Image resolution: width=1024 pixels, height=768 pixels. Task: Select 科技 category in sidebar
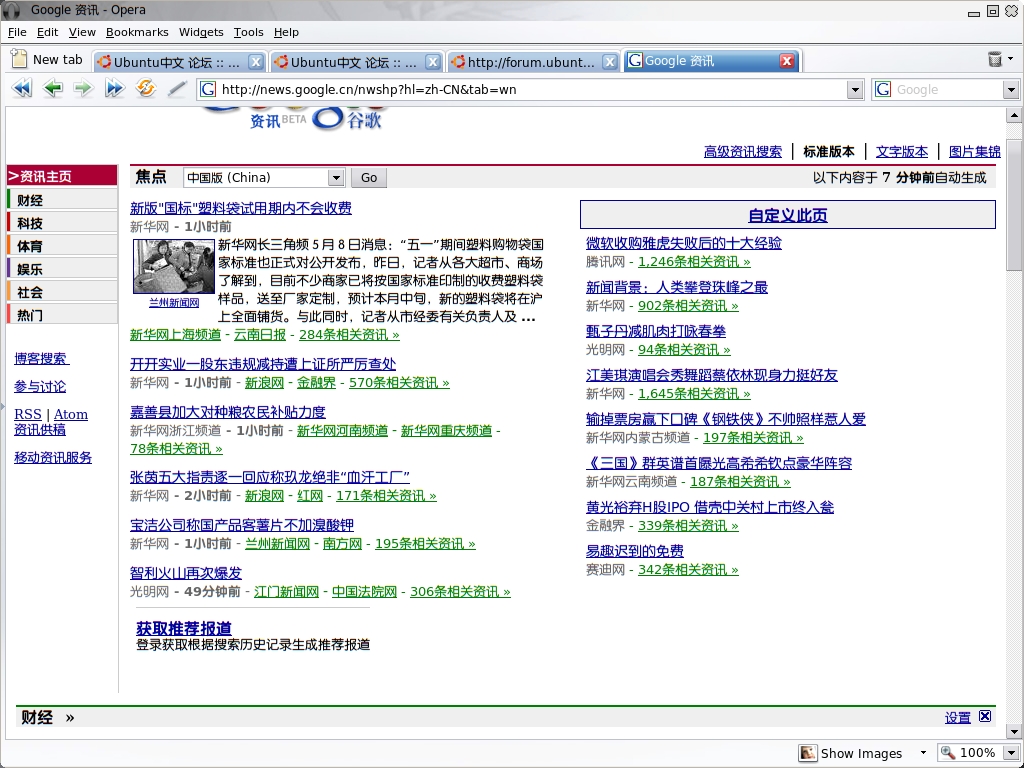click(62, 223)
